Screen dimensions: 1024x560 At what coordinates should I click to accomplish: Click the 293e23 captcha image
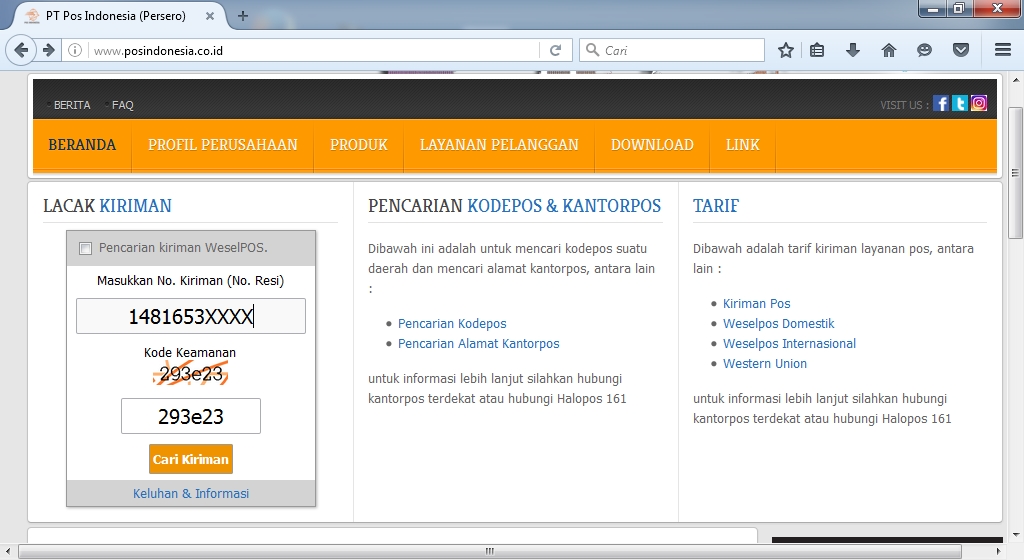pos(191,373)
